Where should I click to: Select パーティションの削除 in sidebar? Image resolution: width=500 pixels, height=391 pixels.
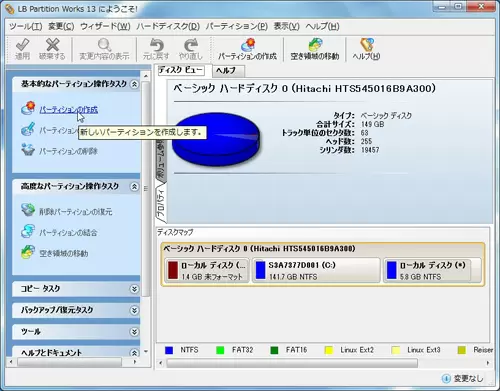(68, 151)
